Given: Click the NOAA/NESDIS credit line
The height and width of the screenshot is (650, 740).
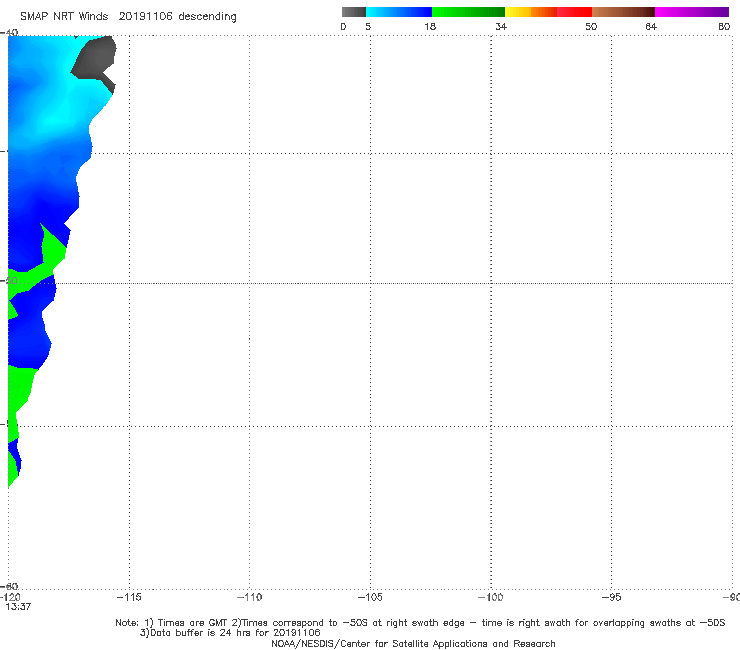Looking at the screenshot, I should (x=413, y=644).
